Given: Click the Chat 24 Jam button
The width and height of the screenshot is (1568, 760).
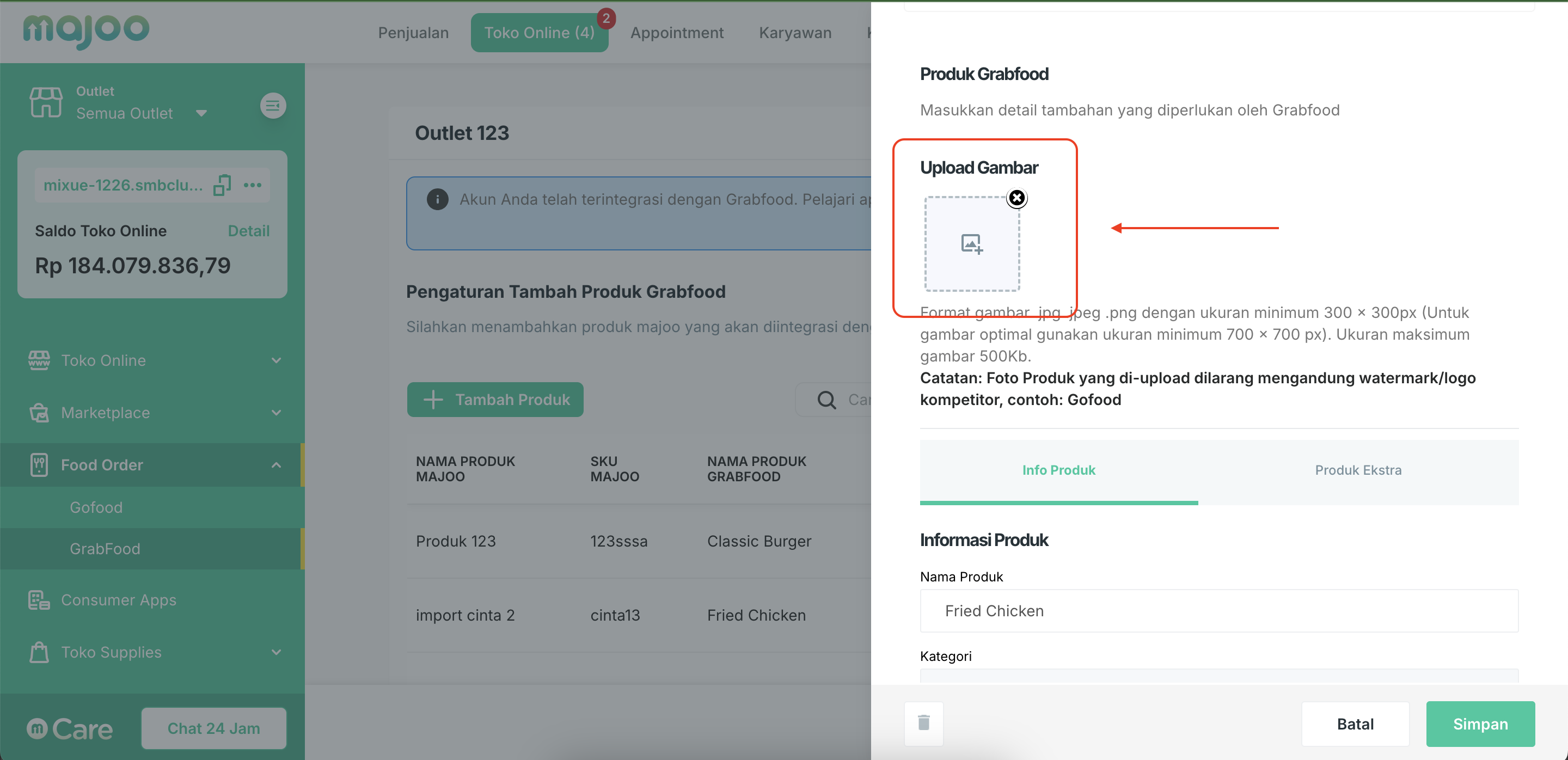Looking at the screenshot, I should 213,728.
